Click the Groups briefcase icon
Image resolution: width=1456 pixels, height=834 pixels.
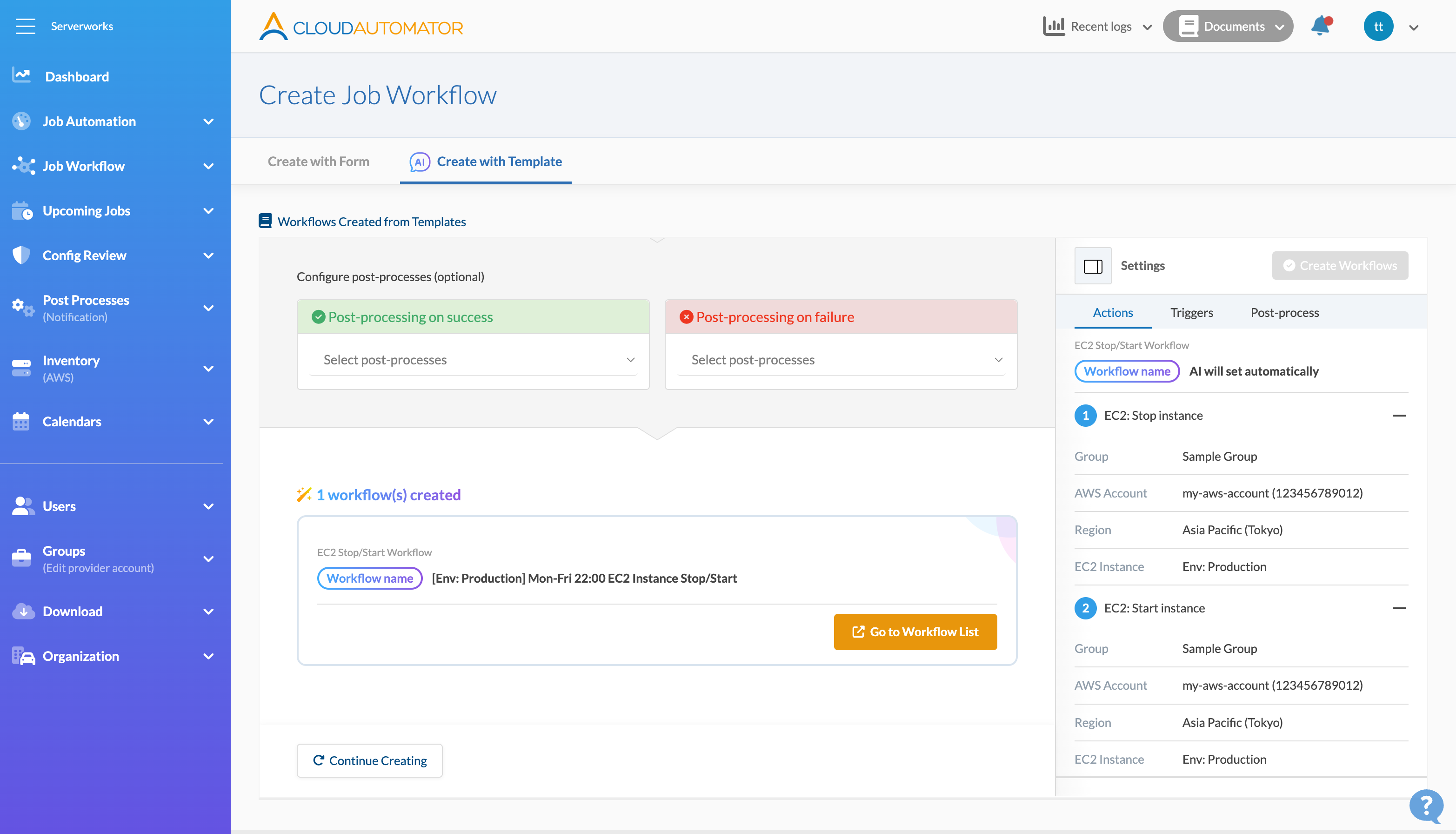point(22,558)
